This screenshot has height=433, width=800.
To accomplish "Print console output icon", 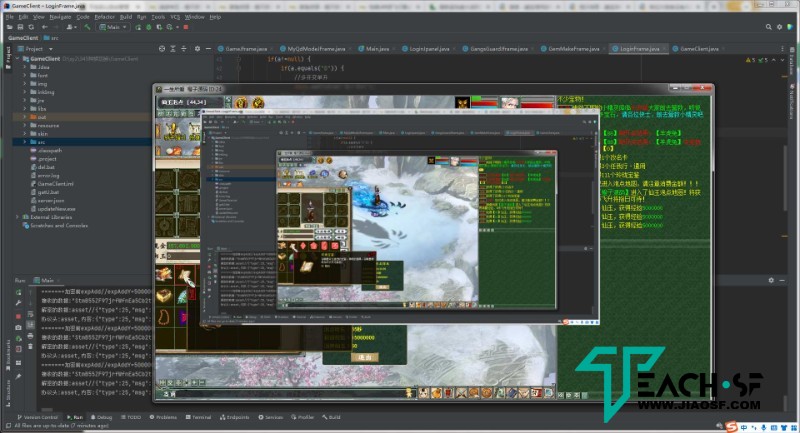I will (x=31, y=336).
